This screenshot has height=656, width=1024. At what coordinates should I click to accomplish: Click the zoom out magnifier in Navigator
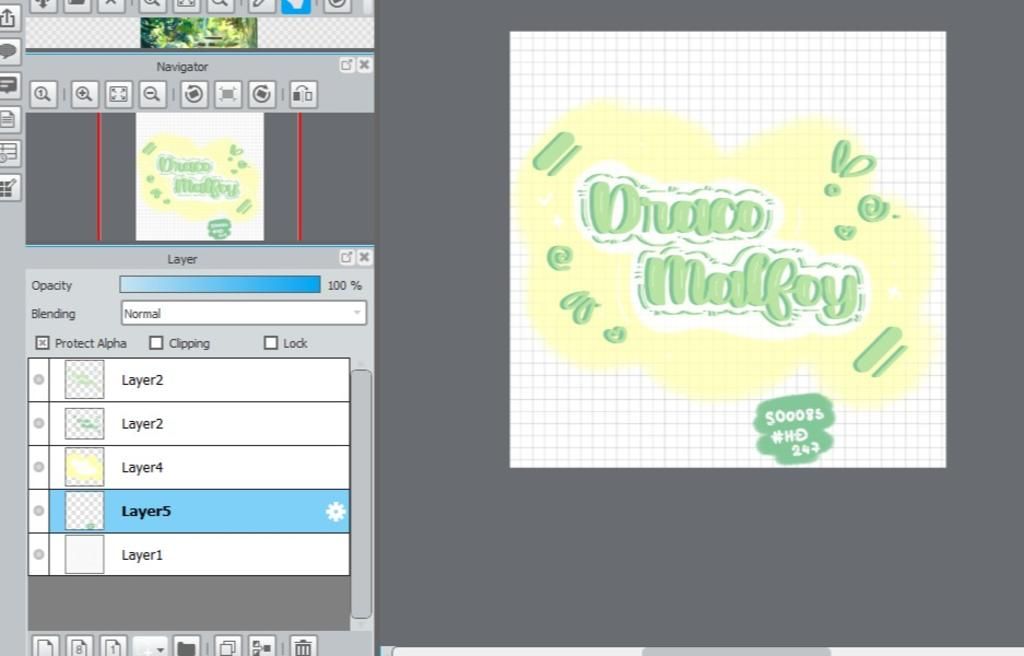[x=152, y=94]
